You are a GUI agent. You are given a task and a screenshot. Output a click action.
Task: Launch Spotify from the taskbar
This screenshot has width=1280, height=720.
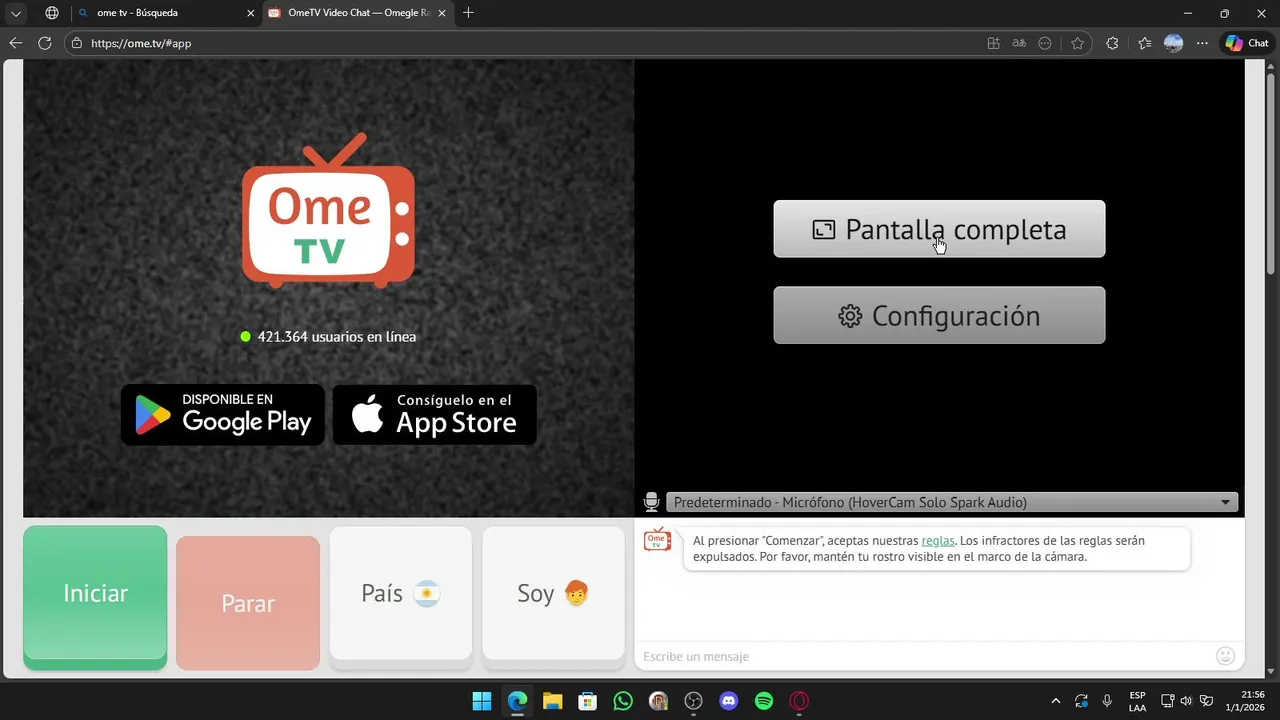pos(764,701)
